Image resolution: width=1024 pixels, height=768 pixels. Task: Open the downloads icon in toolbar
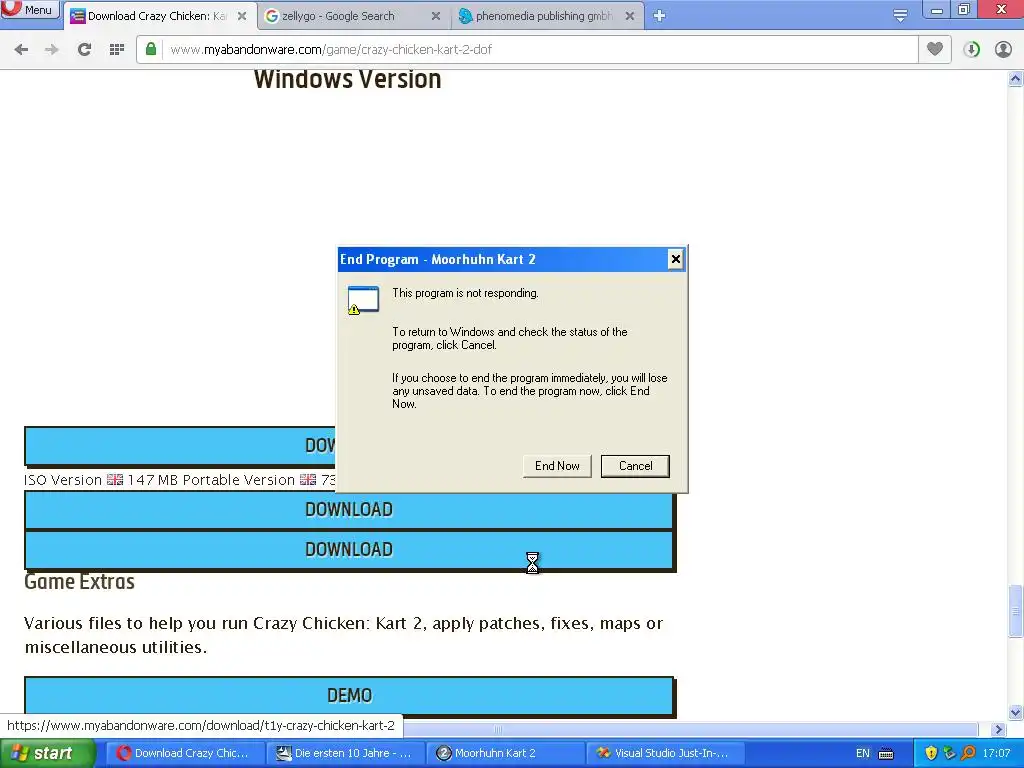(x=972, y=49)
